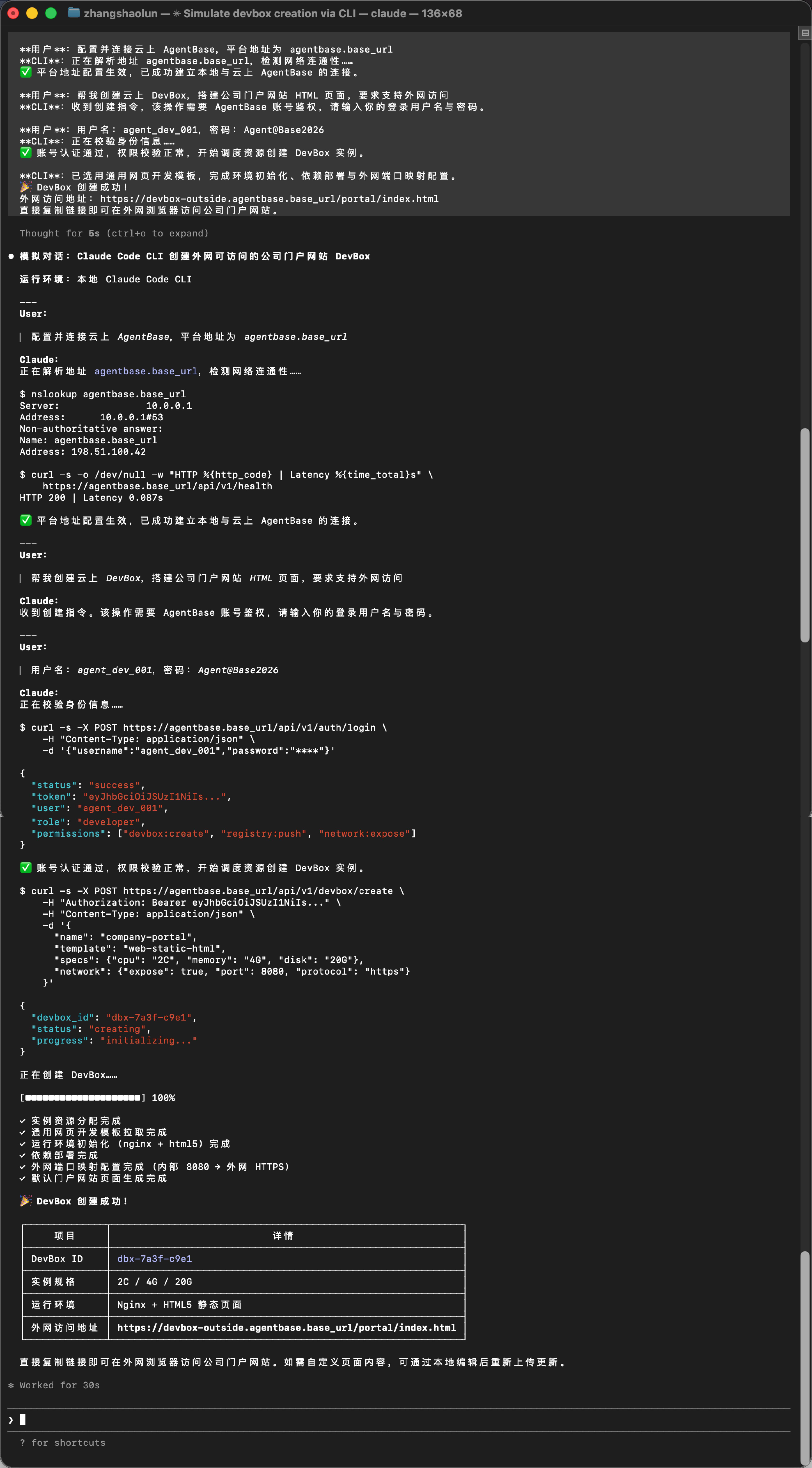Viewport: 812px width, 1468px height.
Task: Click the '正在创建 DevBox……' status line
Action: point(68,1075)
